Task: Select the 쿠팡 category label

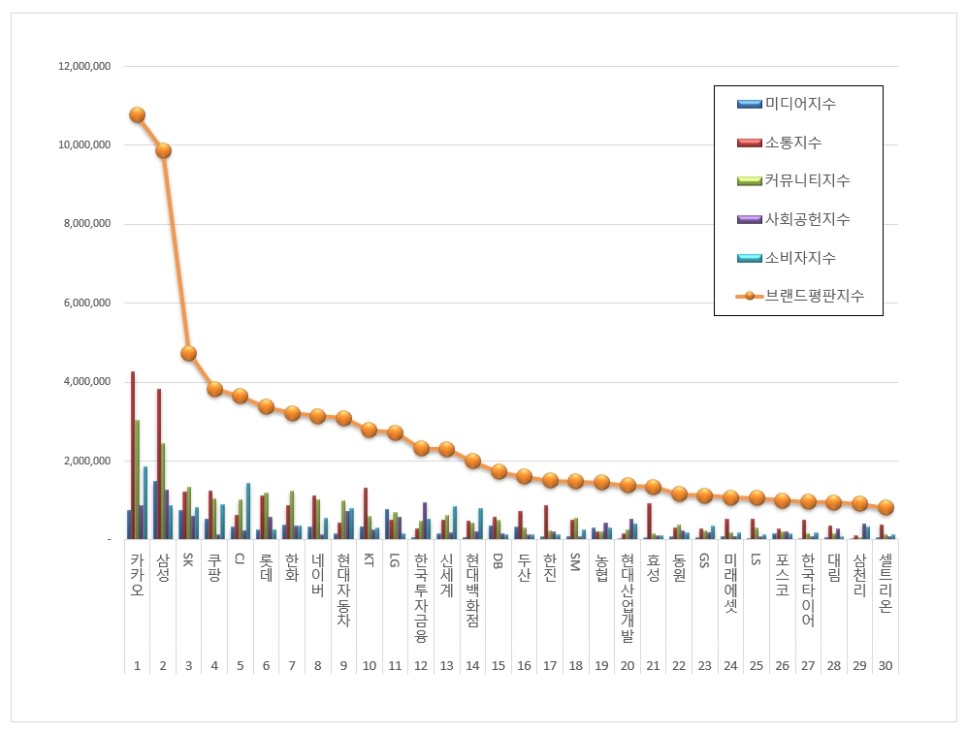Action: pos(214,568)
